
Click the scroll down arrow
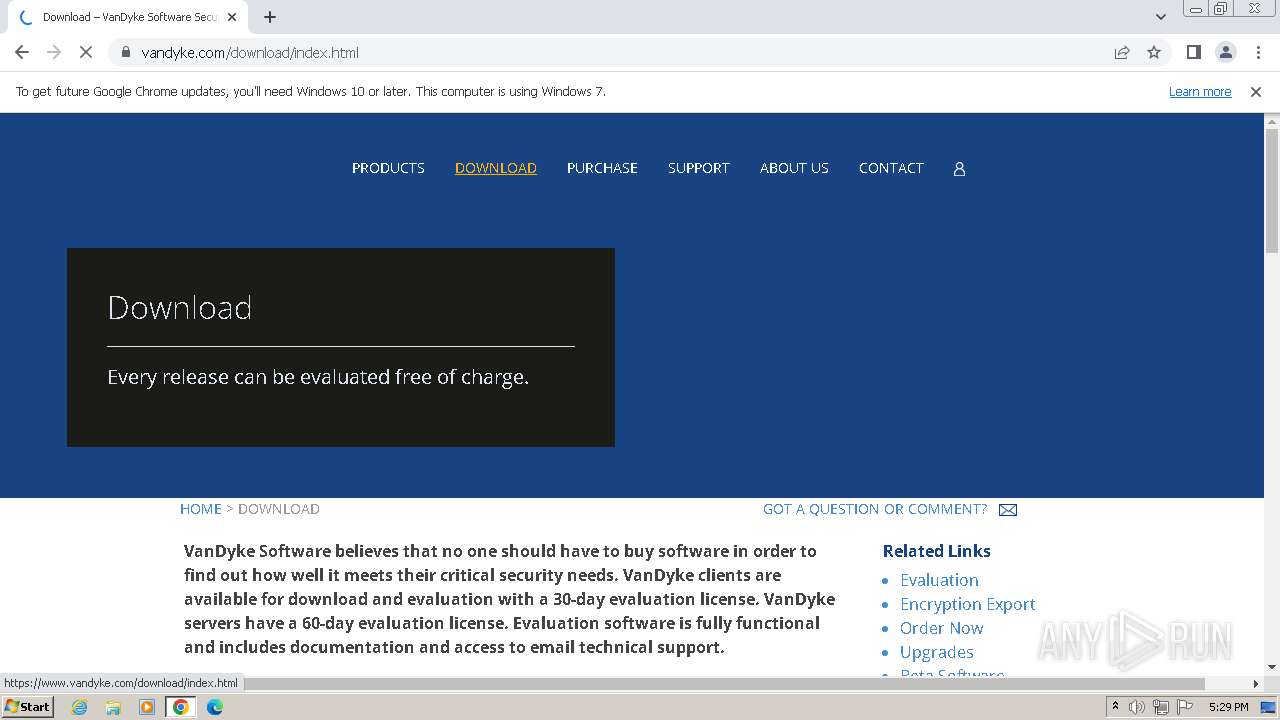1272,667
